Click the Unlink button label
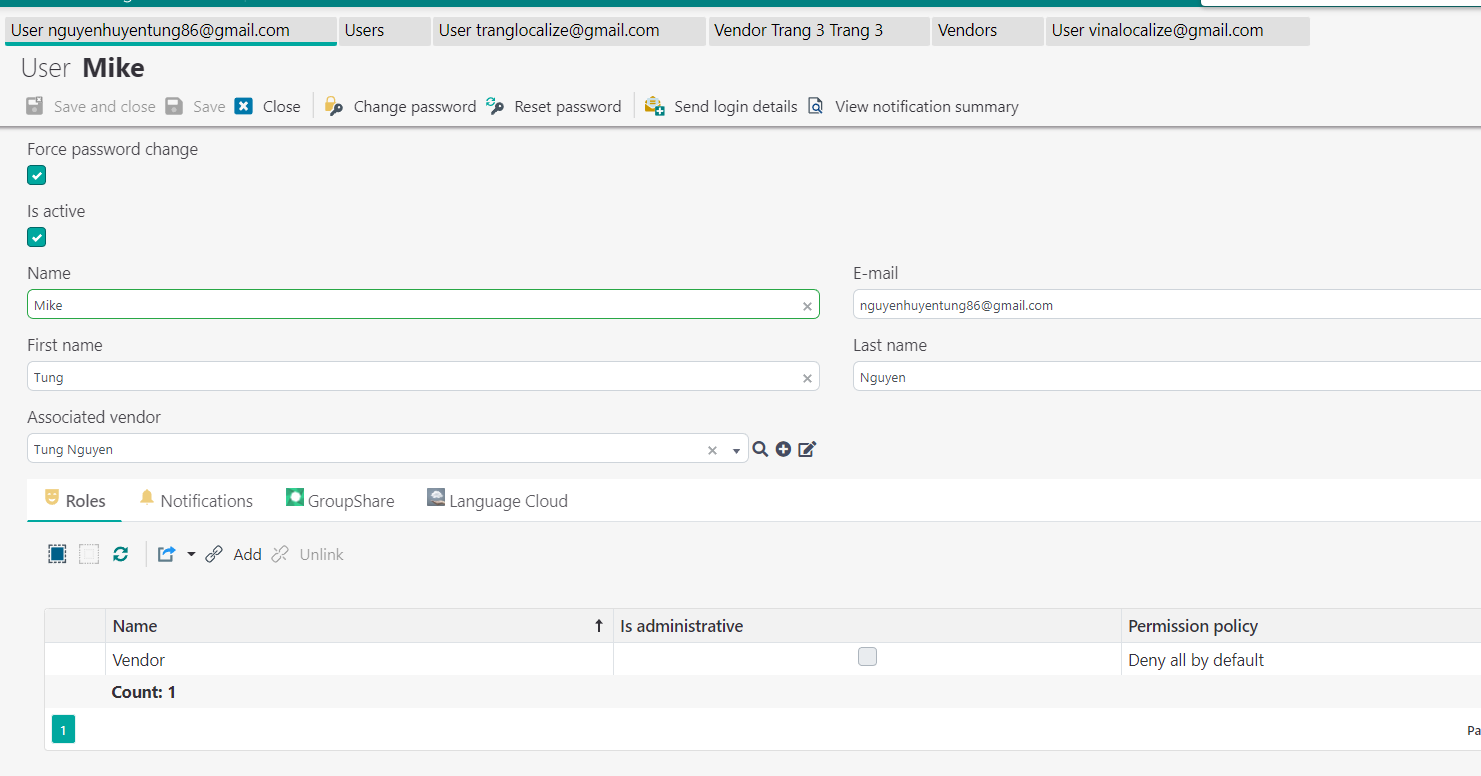The image size is (1481, 776). click(322, 554)
